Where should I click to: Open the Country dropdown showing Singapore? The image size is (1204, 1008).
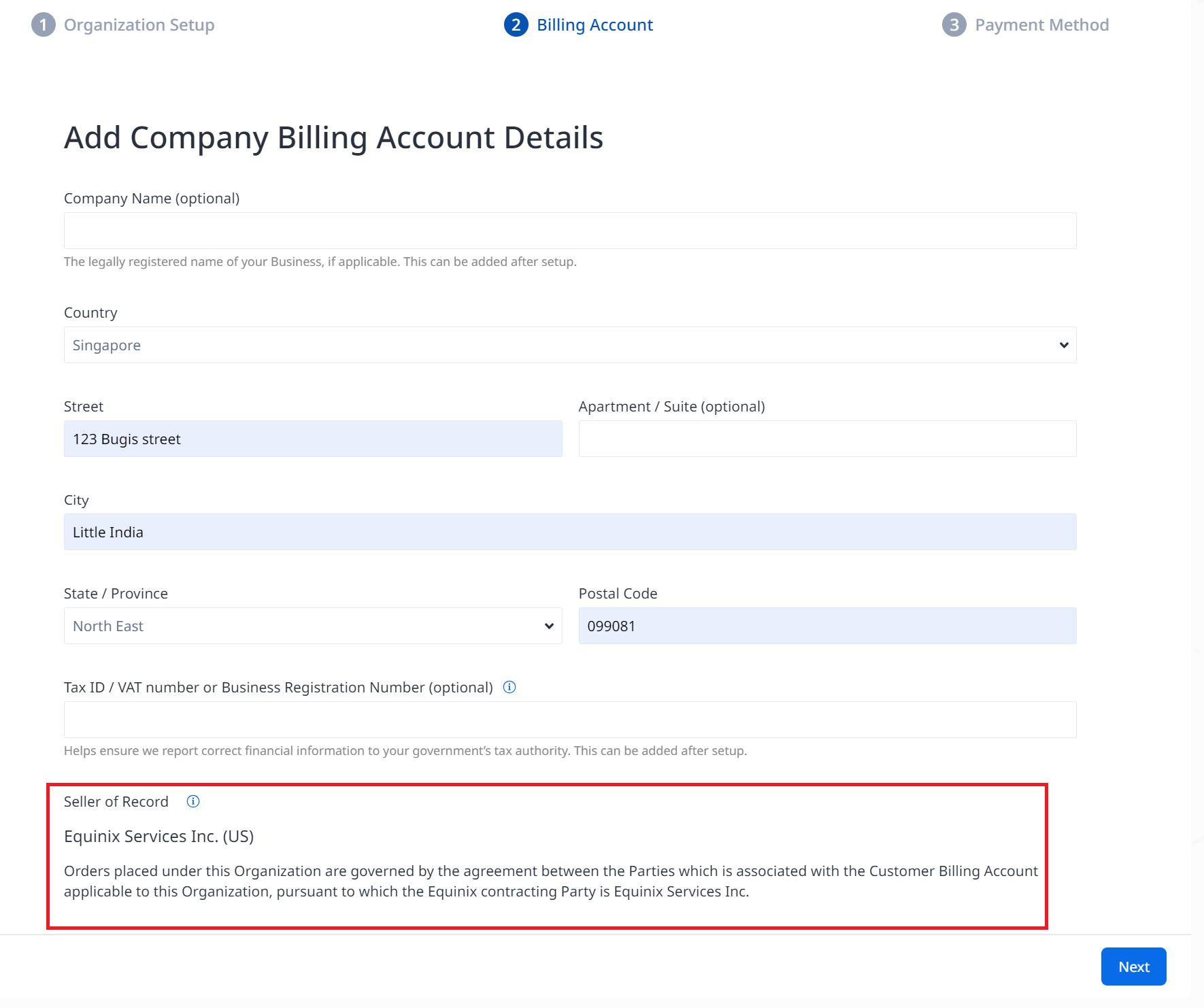(x=570, y=345)
